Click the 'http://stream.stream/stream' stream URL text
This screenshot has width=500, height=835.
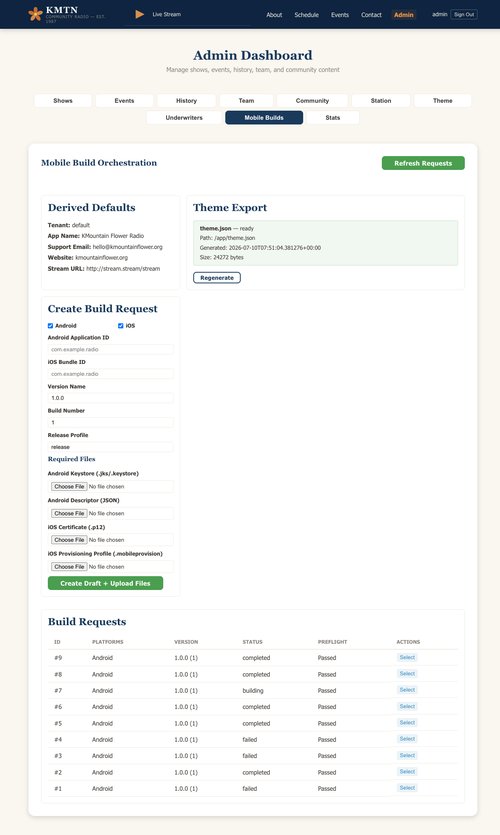tap(123, 269)
